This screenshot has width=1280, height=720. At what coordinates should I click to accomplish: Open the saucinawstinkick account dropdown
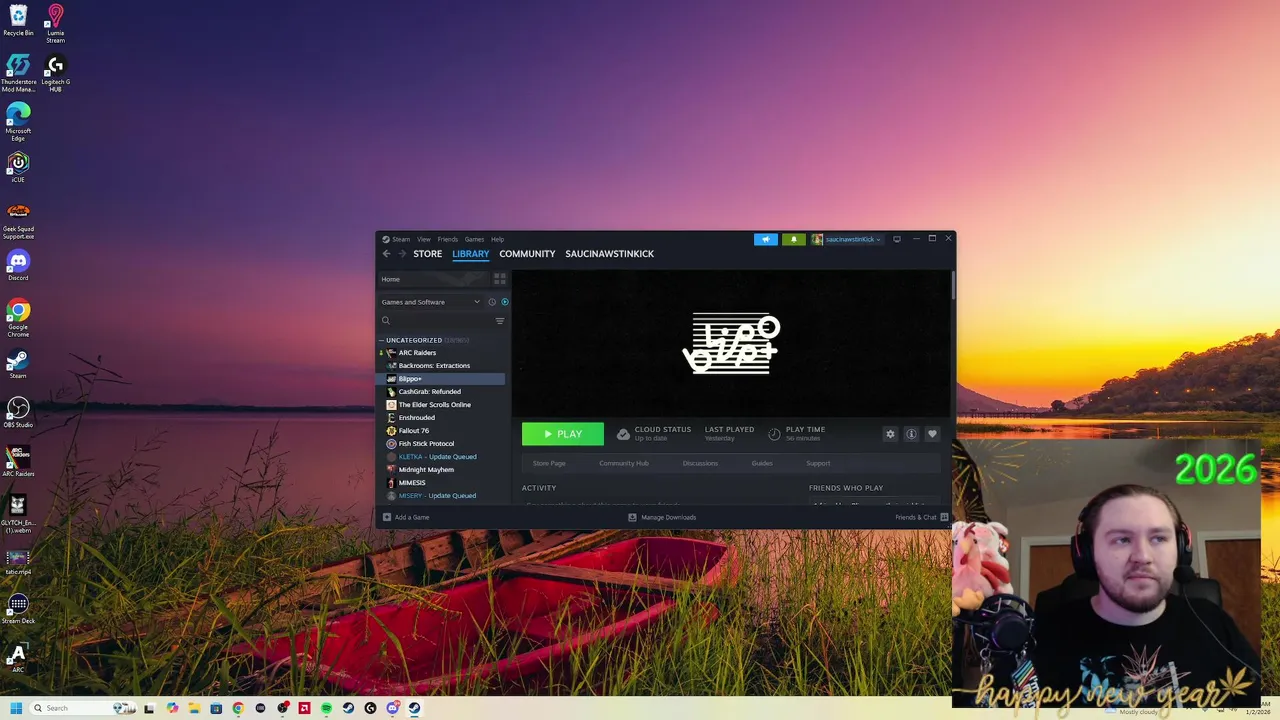847,239
